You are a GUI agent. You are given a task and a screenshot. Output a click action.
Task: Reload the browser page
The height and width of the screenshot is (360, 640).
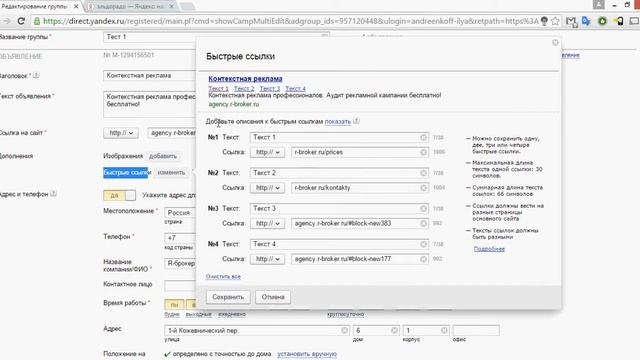[x=21, y=21]
